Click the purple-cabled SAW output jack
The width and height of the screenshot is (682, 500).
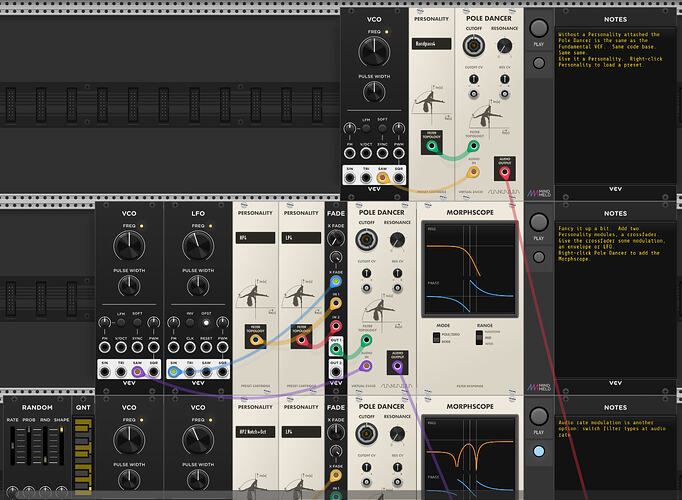point(137,372)
